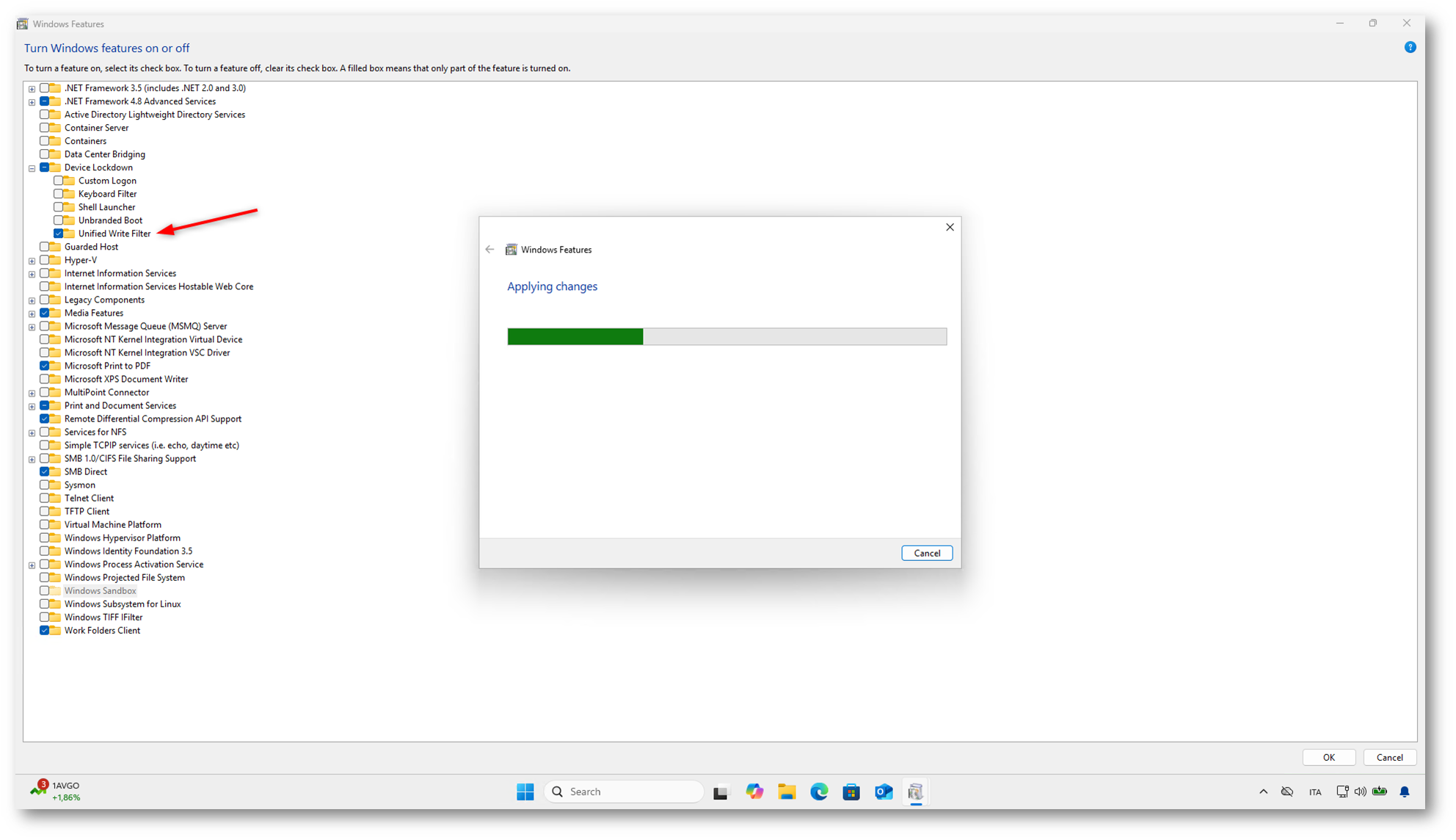Select the "Remote Differential Compression API Support" label
Screen dimensions: 1456x840
coord(153,419)
